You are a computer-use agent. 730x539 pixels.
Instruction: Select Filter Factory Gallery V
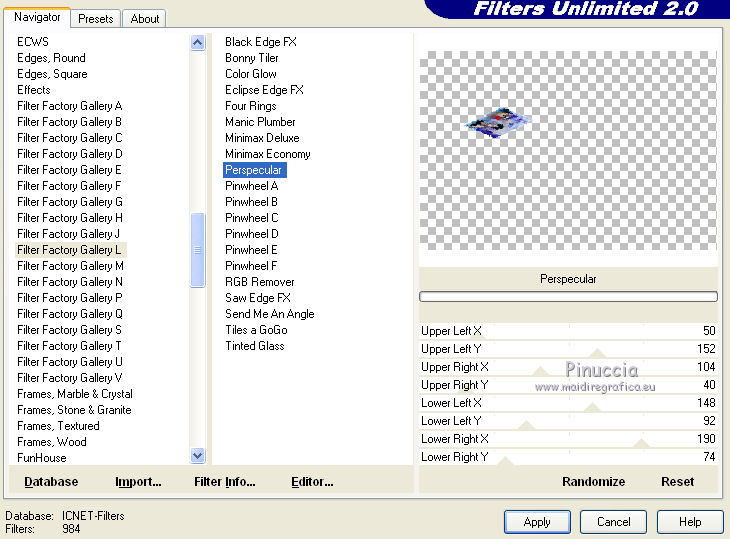(x=69, y=377)
